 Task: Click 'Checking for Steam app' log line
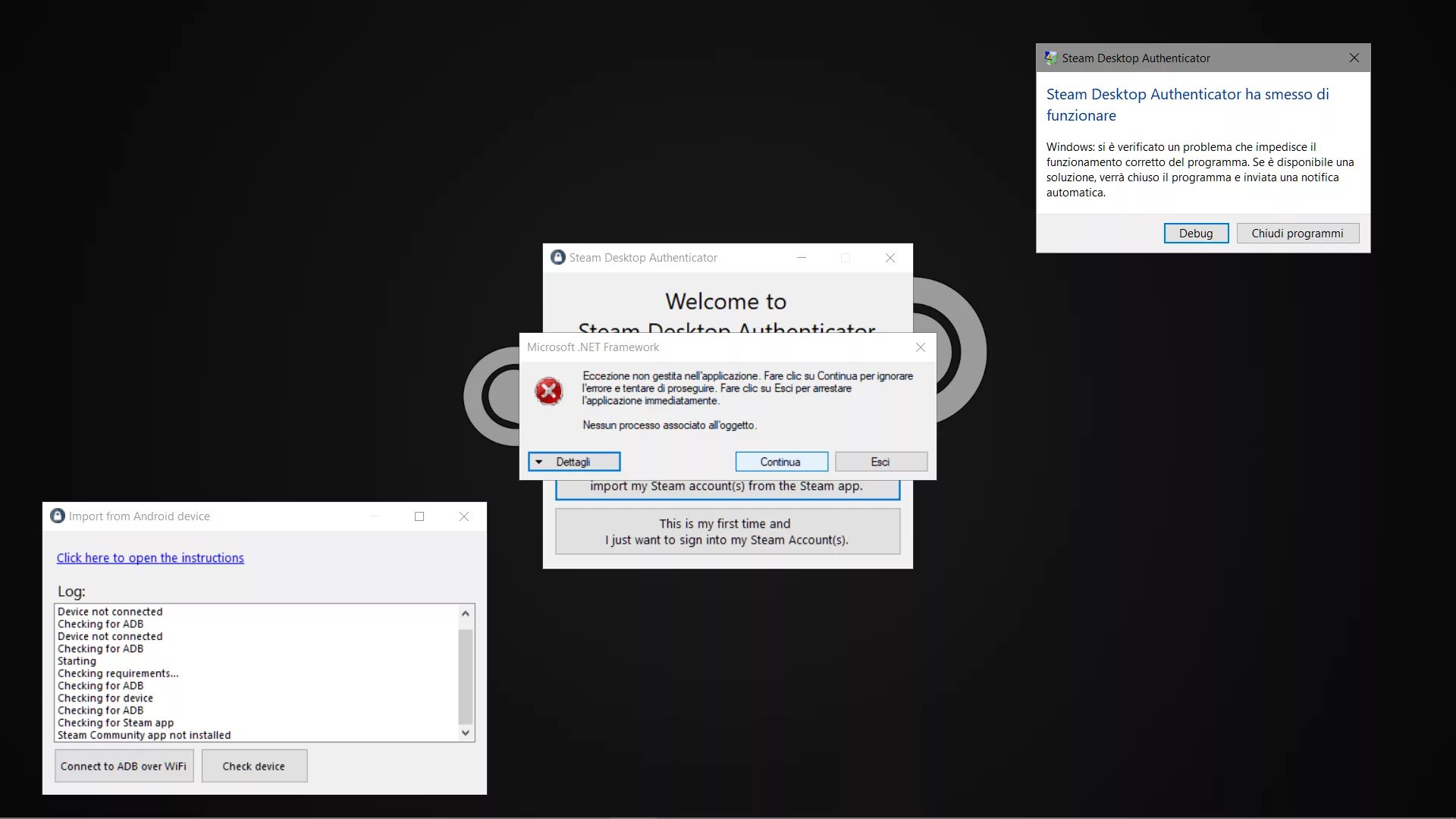(x=115, y=723)
